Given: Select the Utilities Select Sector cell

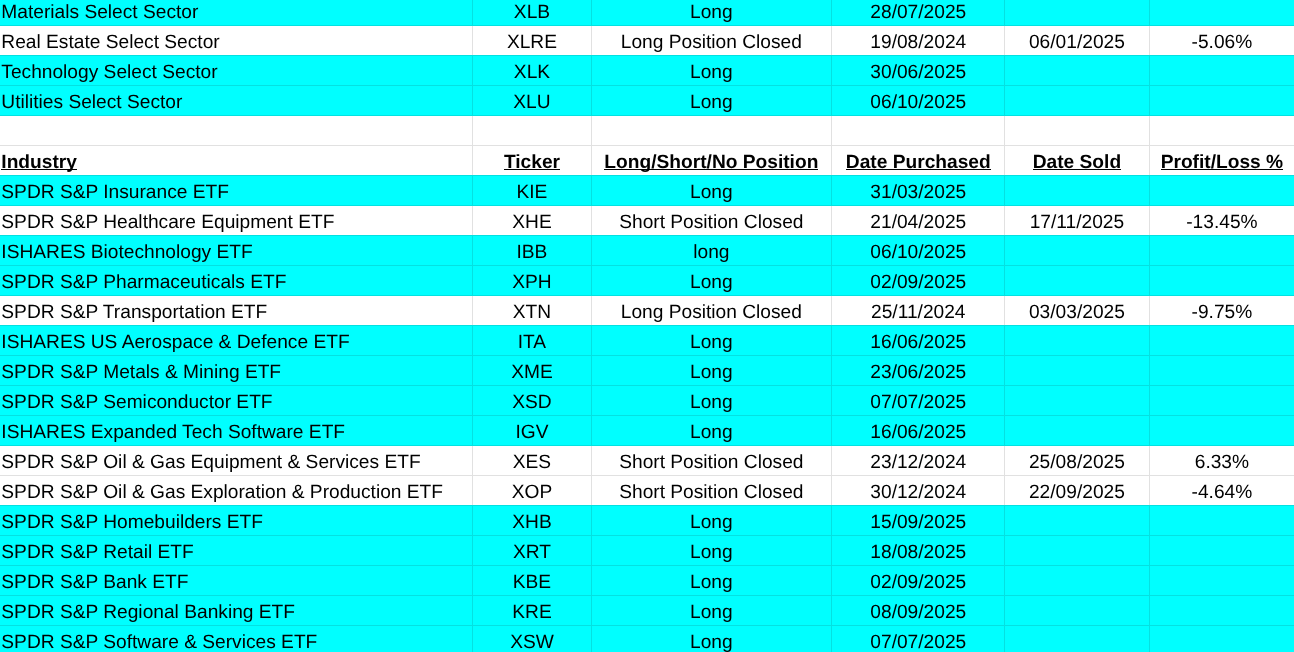Looking at the screenshot, I should point(92,102).
